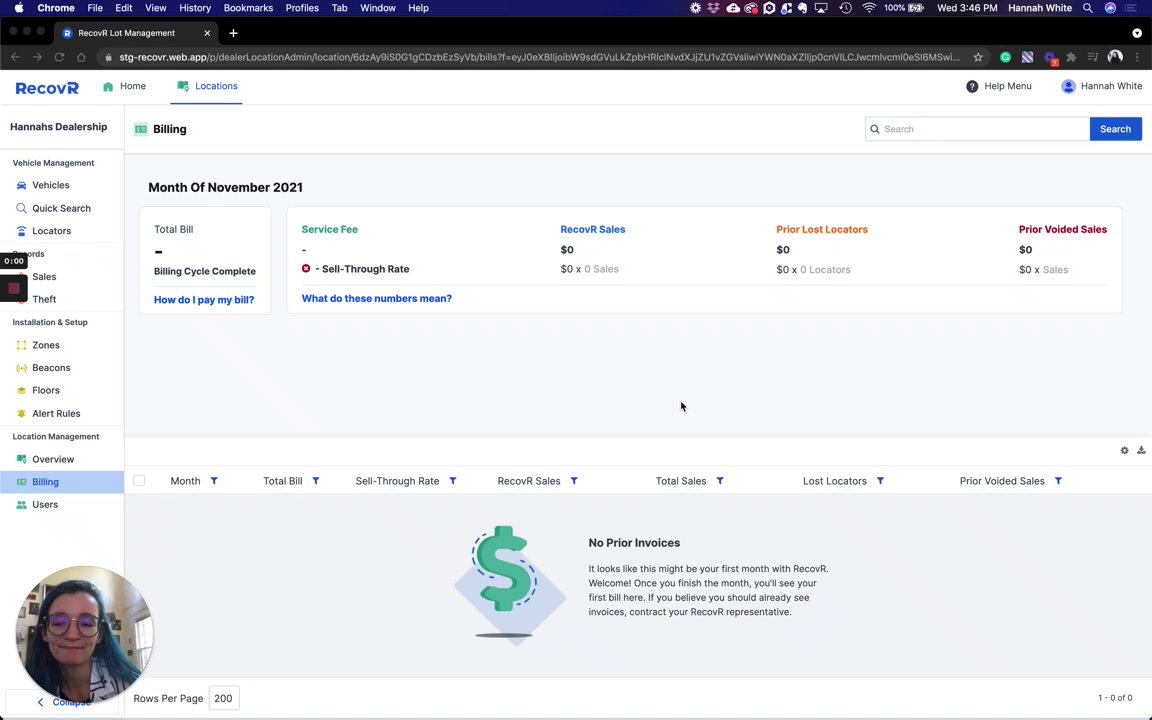The width and height of the screenshot is (1152, 720).
Task: Click Chrome's home button
Action: [x=81, y=57]
